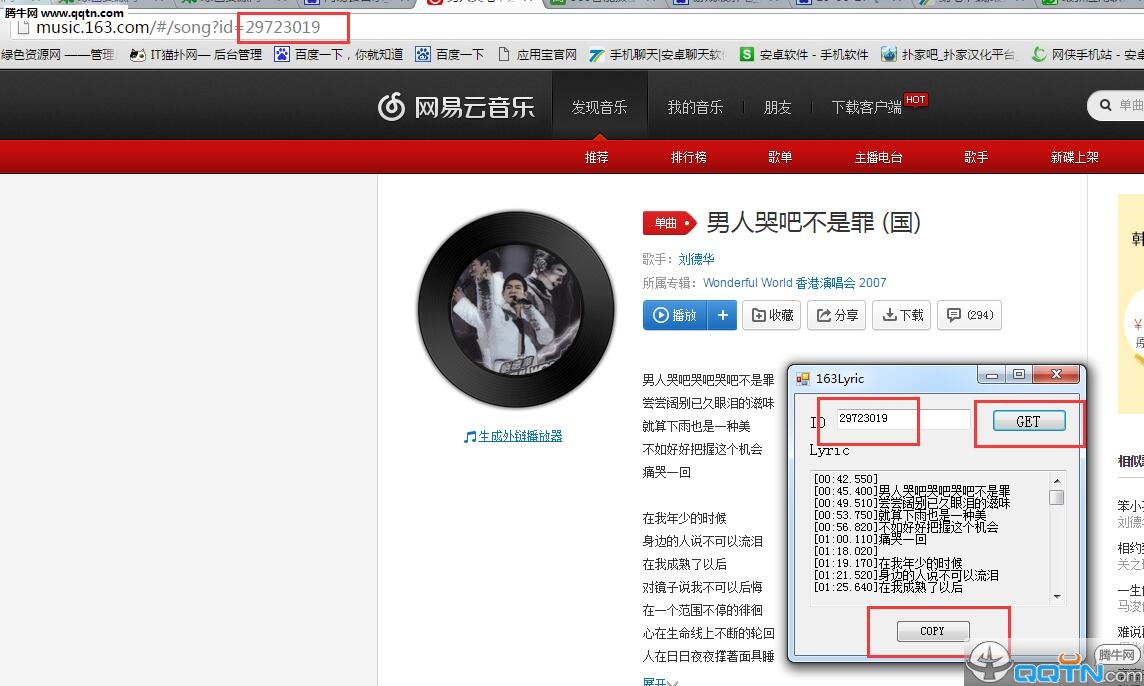Open the IT猫扑网 后台管理 bookmark

196,55
